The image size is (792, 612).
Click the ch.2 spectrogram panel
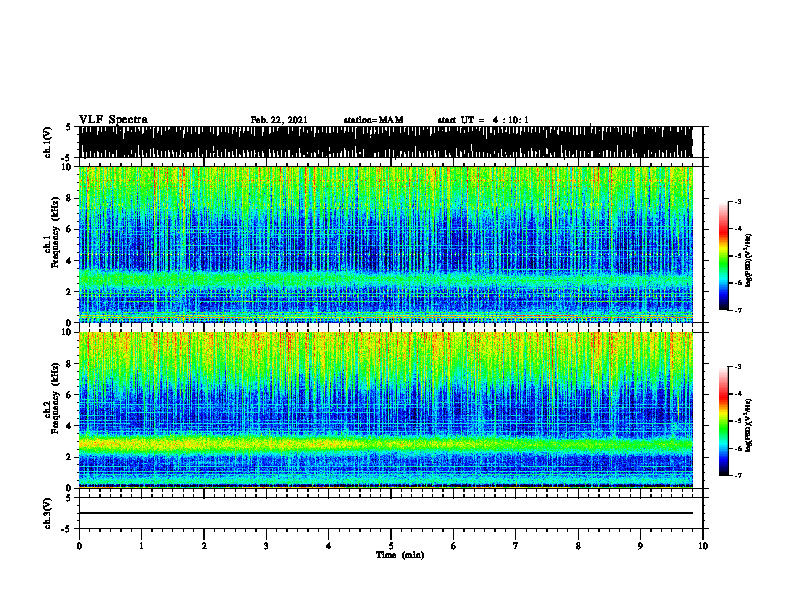point(385,410)
